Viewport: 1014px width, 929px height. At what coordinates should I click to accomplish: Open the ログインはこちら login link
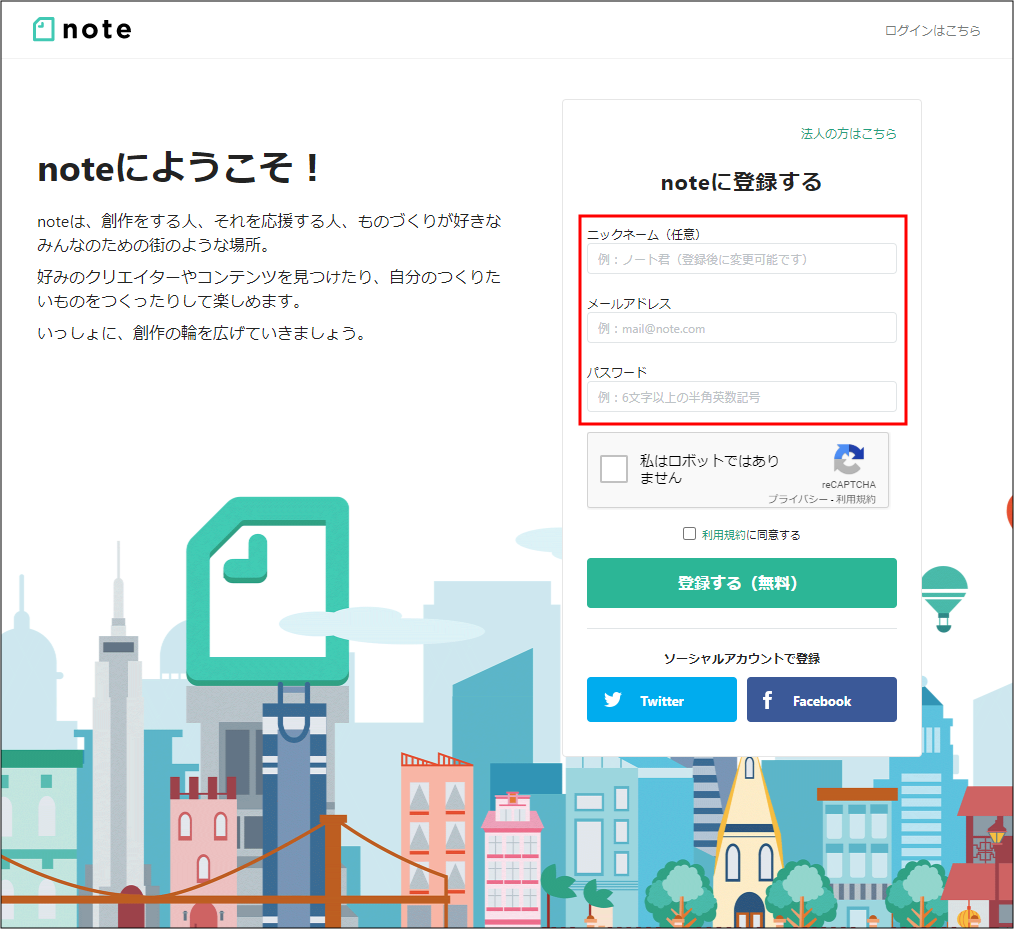(932, 30)
